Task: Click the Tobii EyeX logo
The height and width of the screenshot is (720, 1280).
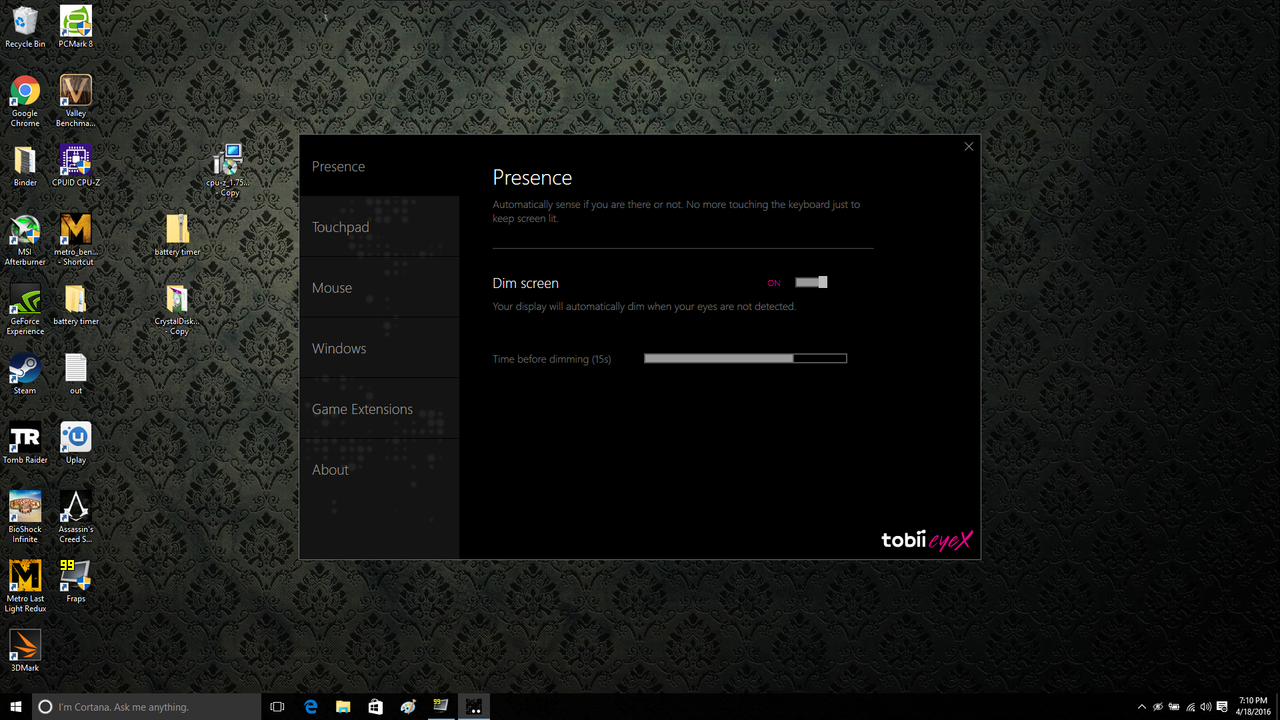Action: click(x=926, y=540)
